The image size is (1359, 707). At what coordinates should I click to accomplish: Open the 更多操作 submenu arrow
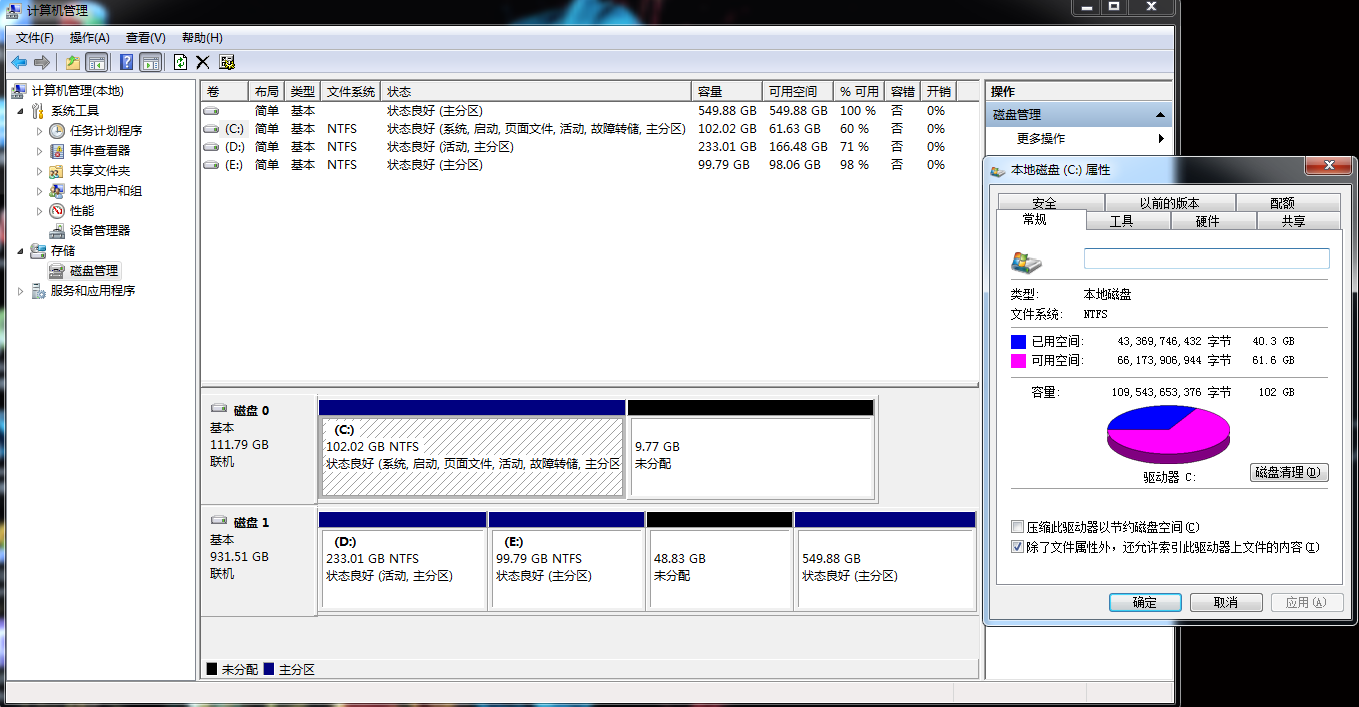(x=1161, y=139)
